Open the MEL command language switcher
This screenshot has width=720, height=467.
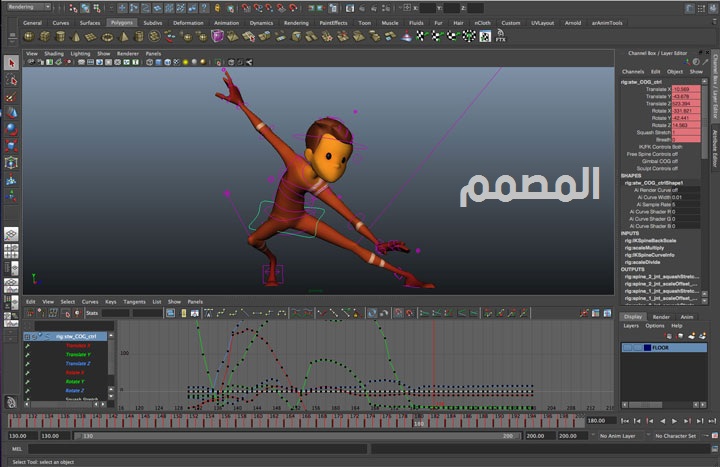pyautogui.click(x=17, y=449)
